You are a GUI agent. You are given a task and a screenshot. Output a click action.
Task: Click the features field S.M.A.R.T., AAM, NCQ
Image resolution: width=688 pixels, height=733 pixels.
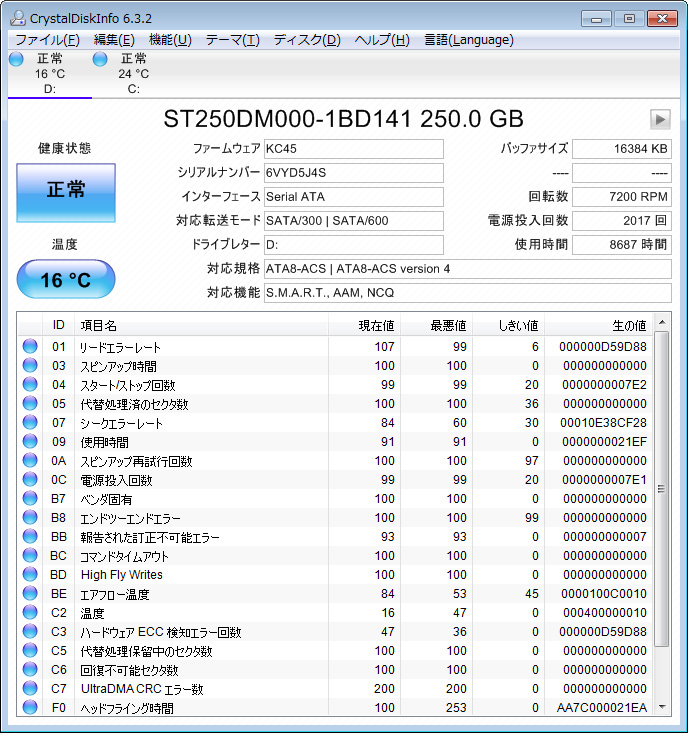click(x=467, y=293)
